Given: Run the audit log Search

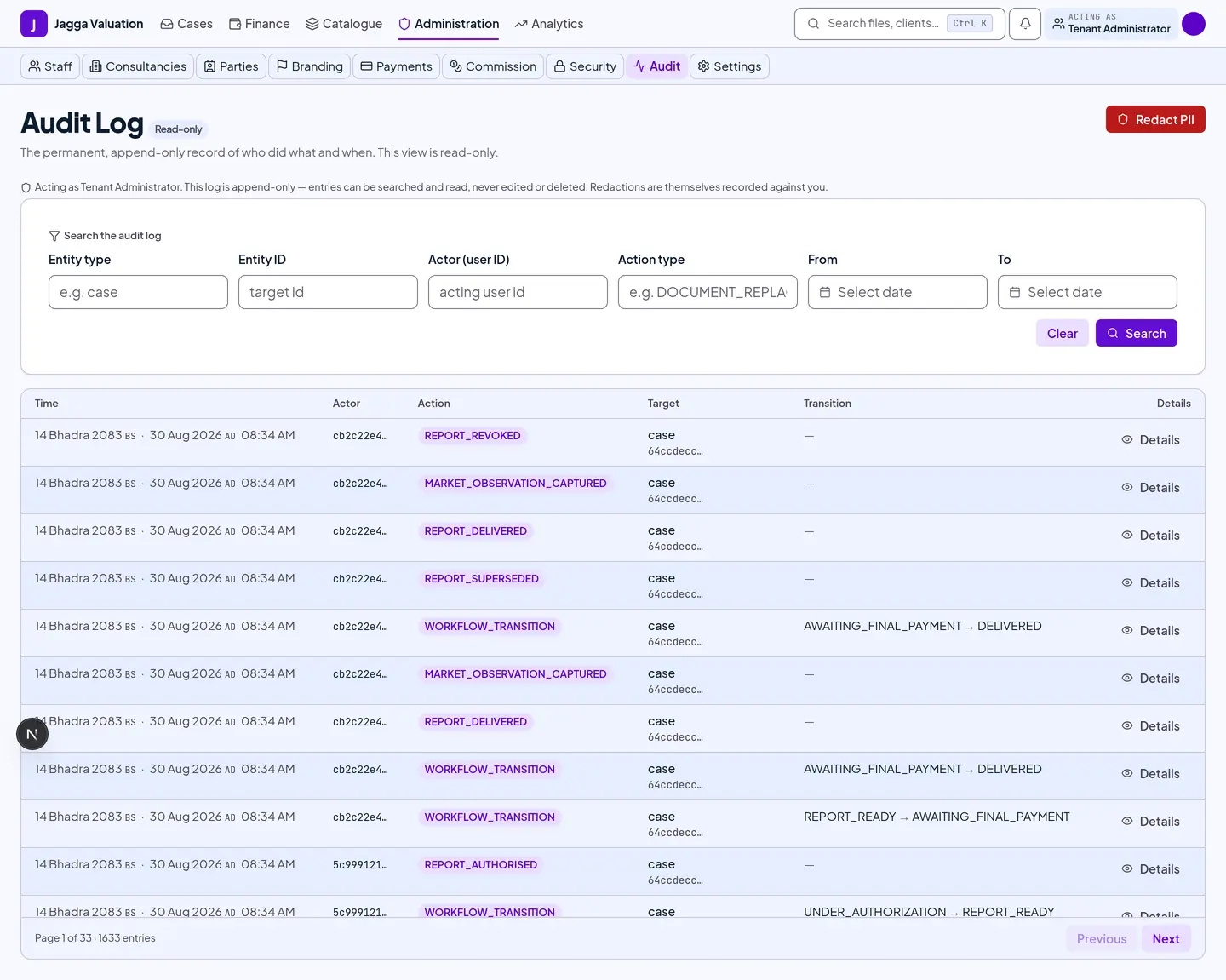Looking at the screenshot, I should coord(1136,333).
